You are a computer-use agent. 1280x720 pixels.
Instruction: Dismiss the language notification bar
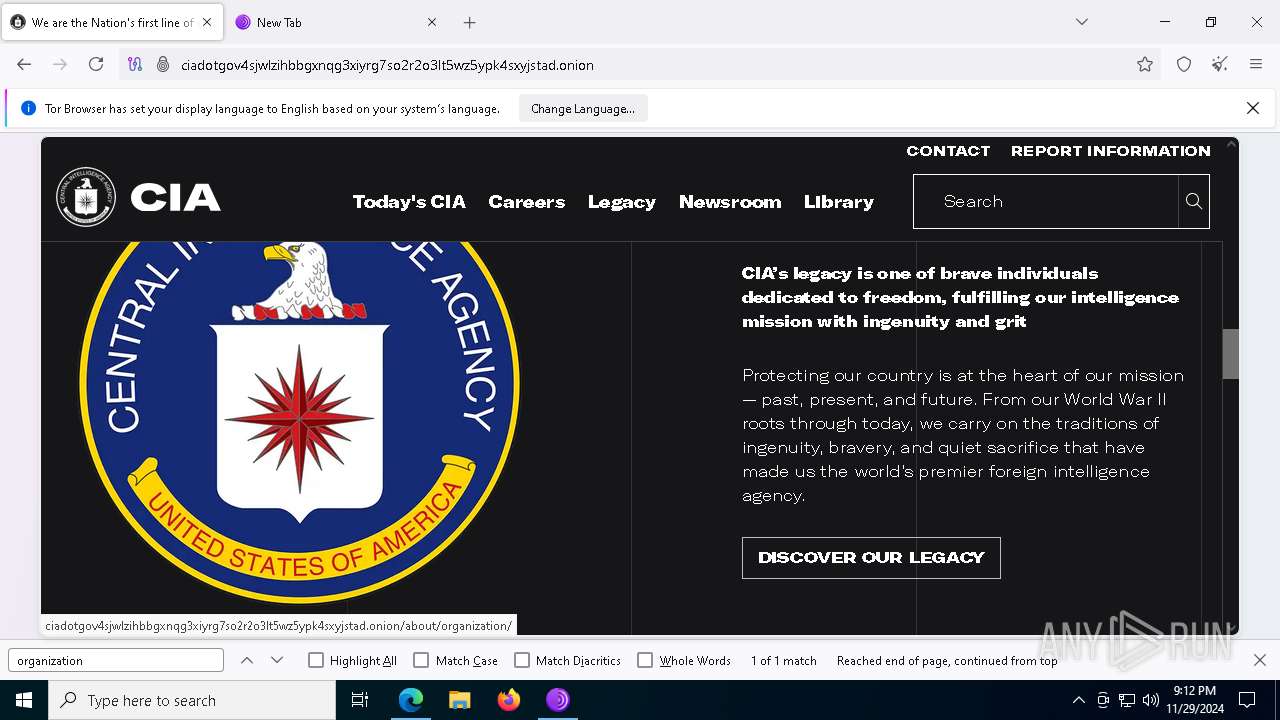1252,108
